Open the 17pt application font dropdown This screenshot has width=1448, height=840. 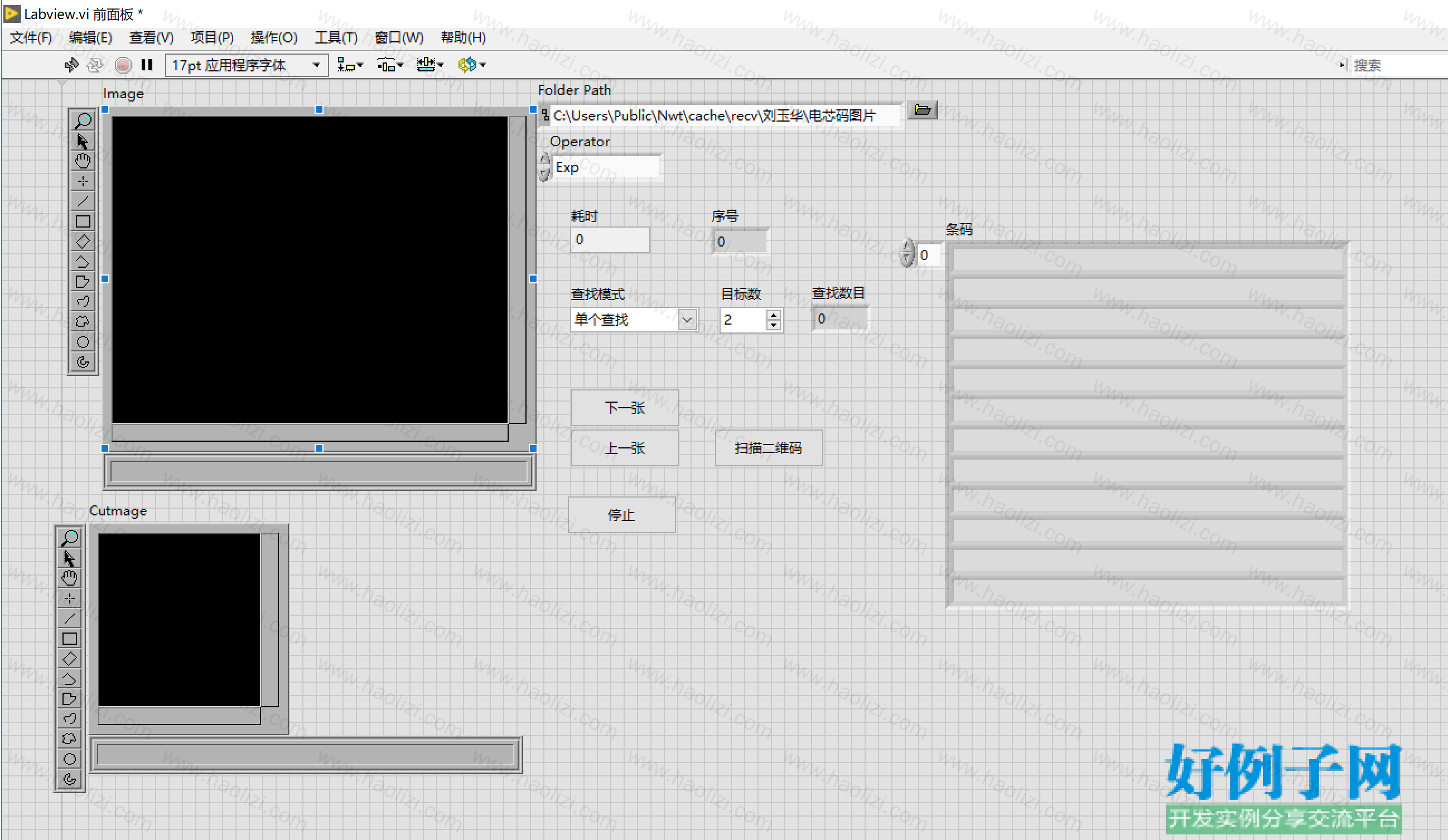coord(247,65)
